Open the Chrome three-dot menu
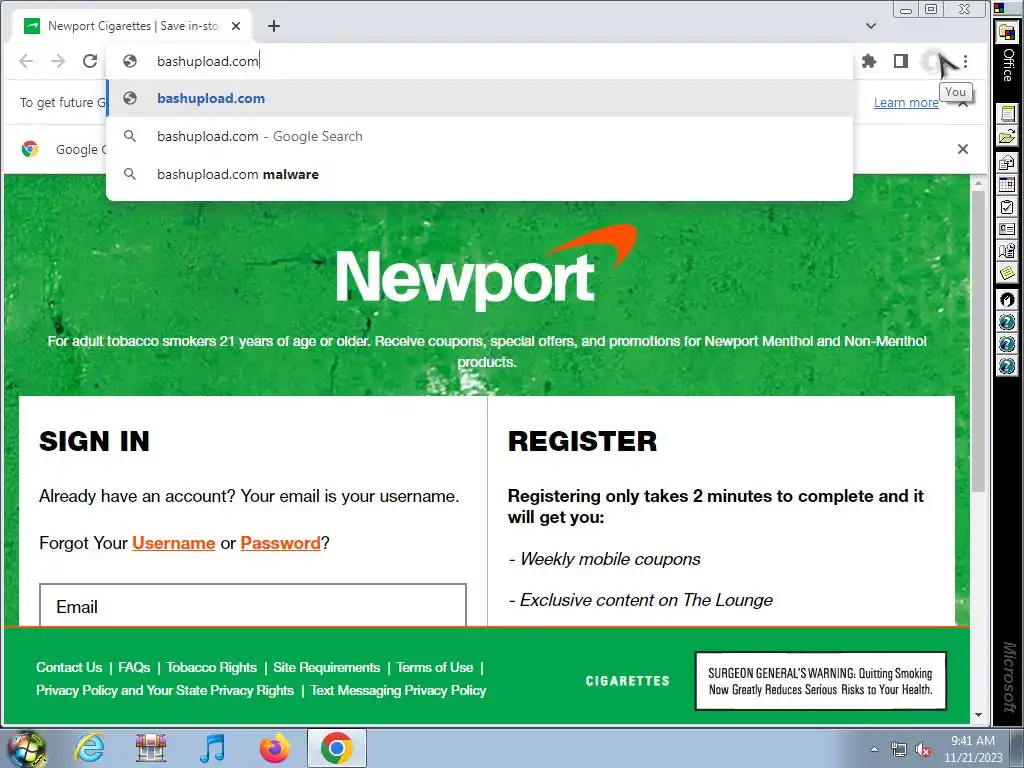 [965, 61]
